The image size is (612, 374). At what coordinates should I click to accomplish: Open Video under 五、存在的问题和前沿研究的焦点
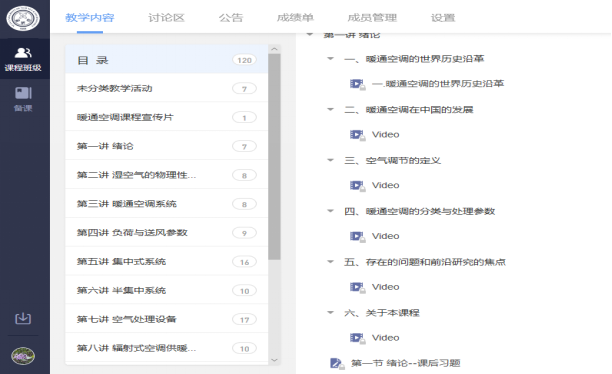[x=386, y=287]
